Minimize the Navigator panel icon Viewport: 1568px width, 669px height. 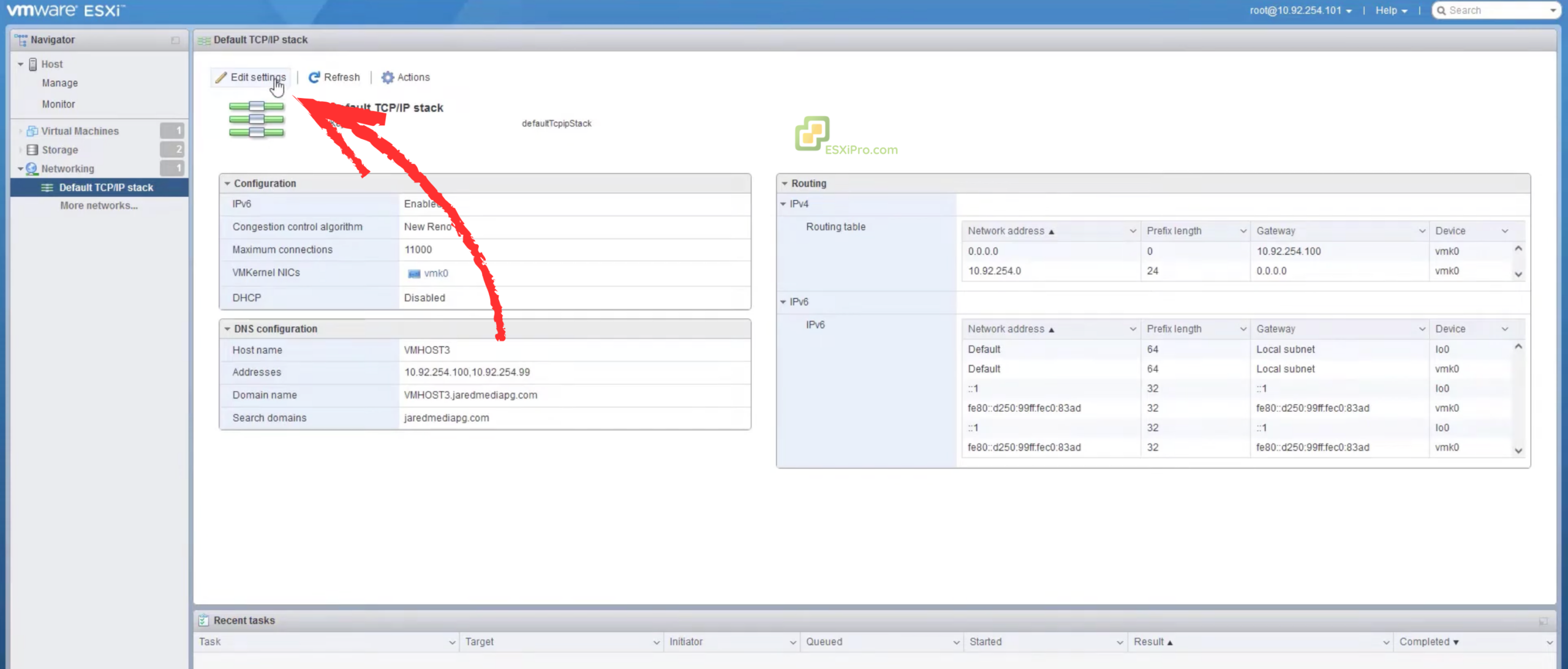pyautogui.click(x=175, y=40)
